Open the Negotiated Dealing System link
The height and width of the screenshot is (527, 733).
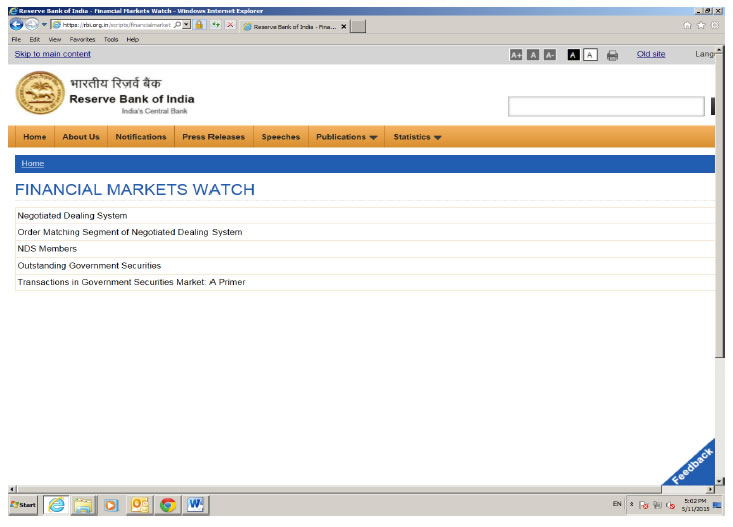pyautogui.click(x=72, y=215)
